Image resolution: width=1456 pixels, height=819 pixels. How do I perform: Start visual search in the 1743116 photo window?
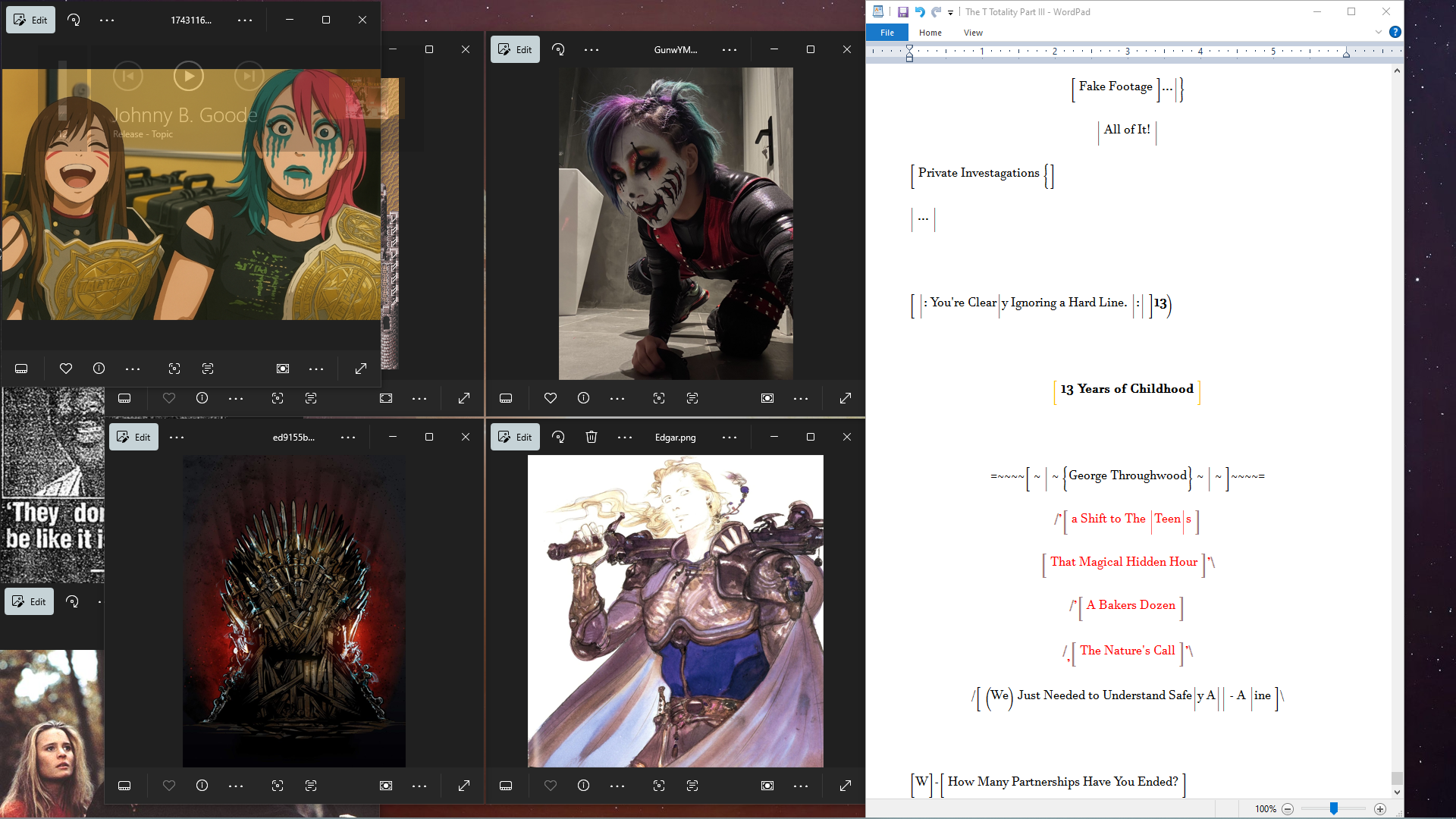[x=174, y=369]
